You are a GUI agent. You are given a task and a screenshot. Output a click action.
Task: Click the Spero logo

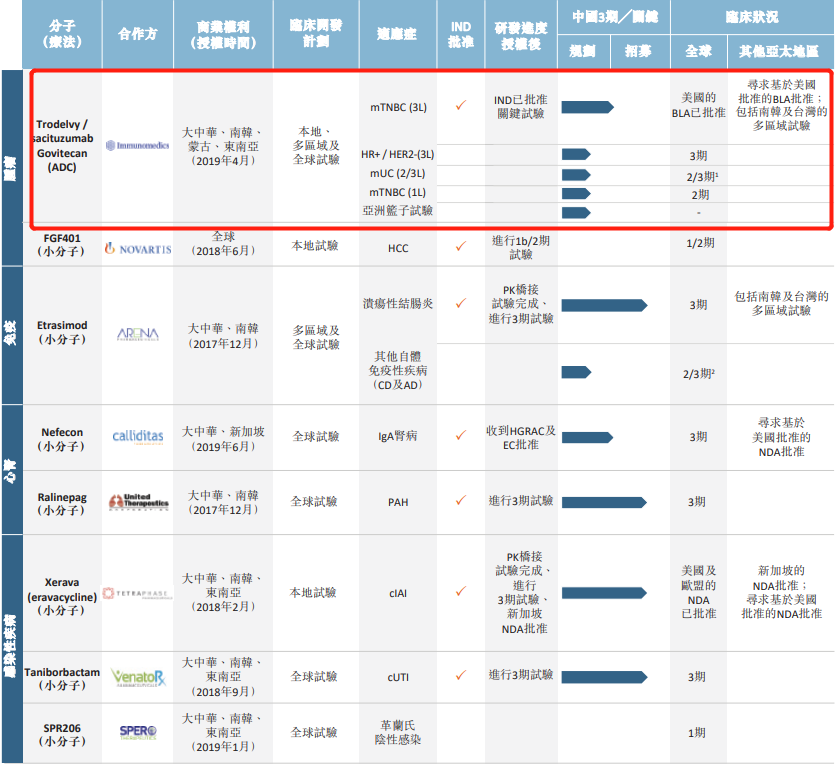137,732
